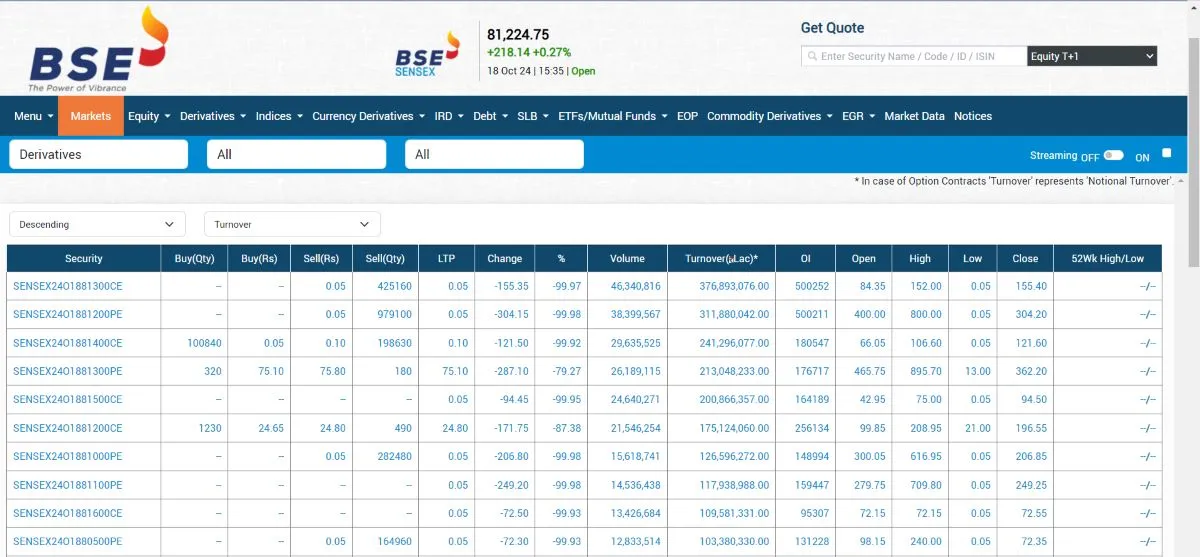The height and width of the screenshot is (557, 1200).
Task: Open the Descending sort order dropdown
Action: click(98, 224)
